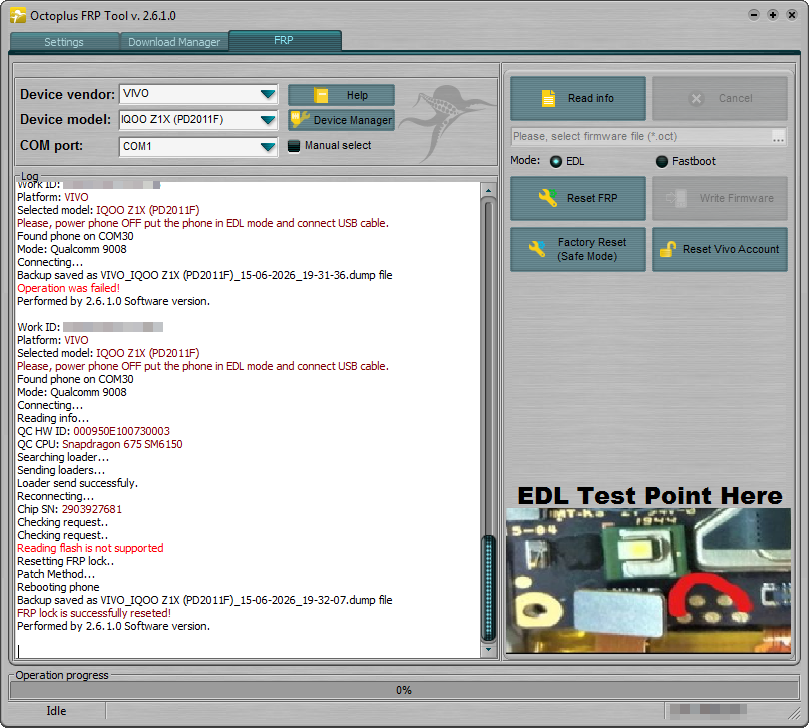Click the Operation progress bar

[404, 690]
